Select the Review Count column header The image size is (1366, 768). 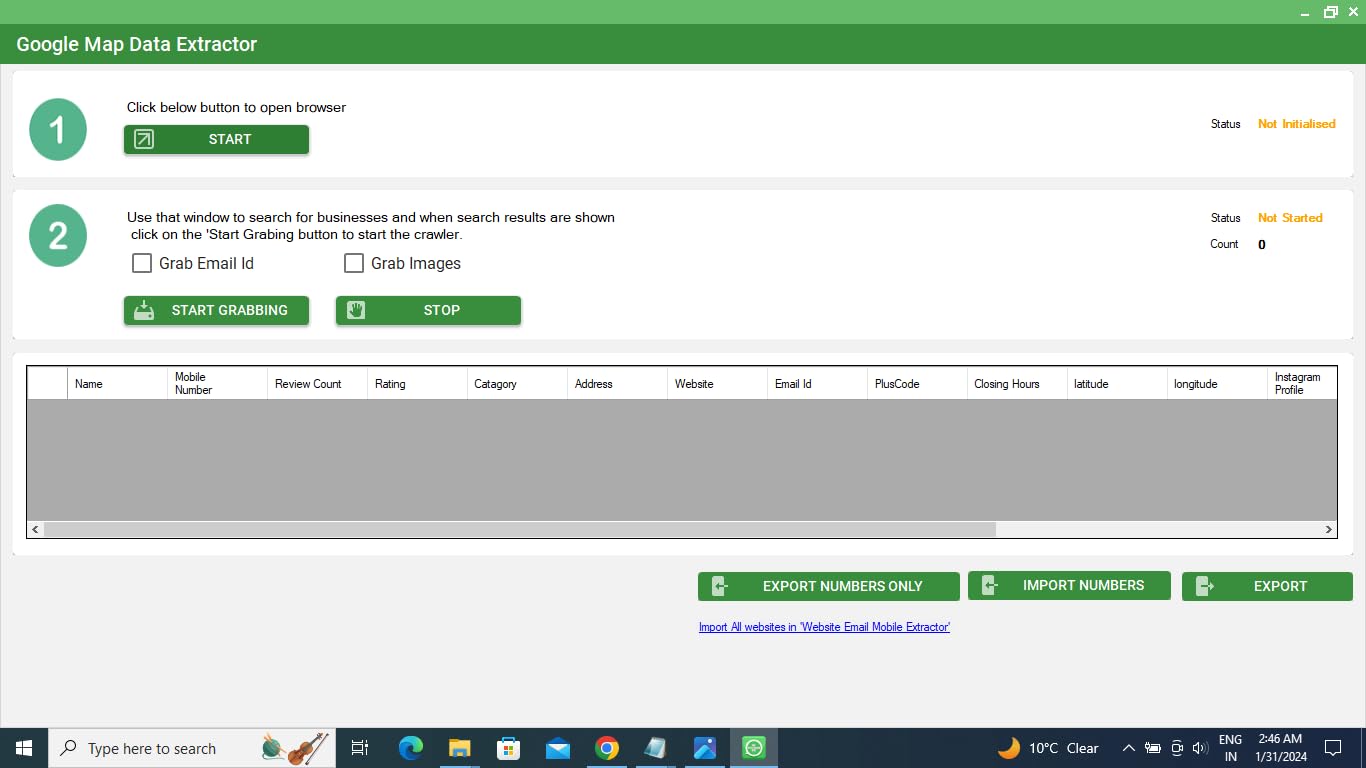point(317,384)
